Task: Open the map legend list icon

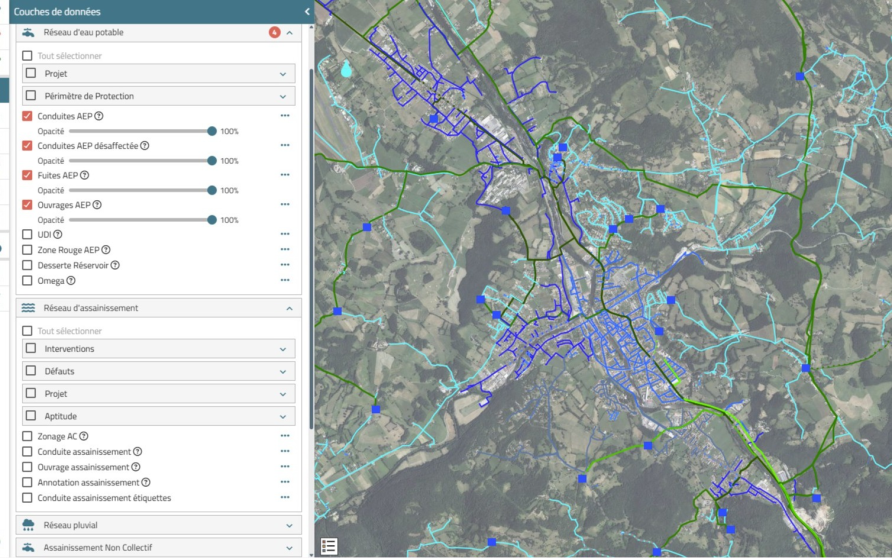Action: 328,546
